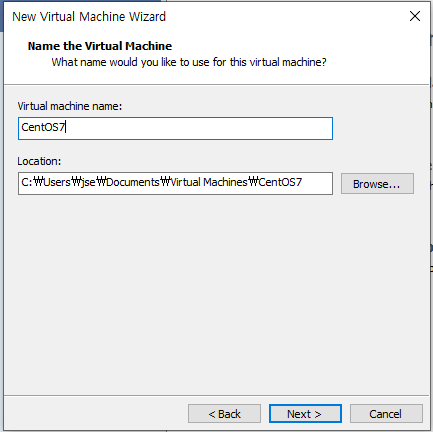Cancel the virtual machine wizard
This screenshot has width=433, height=432.
point(386,414)
